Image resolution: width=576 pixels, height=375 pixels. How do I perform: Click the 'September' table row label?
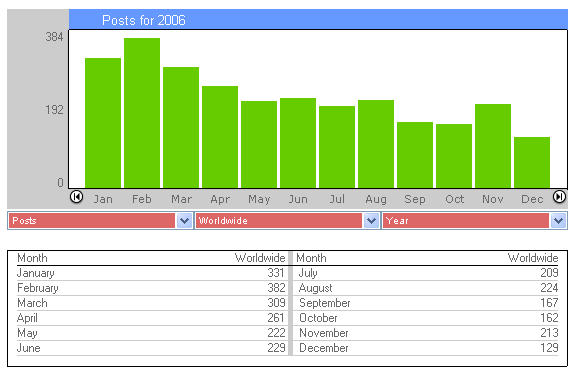325,303
